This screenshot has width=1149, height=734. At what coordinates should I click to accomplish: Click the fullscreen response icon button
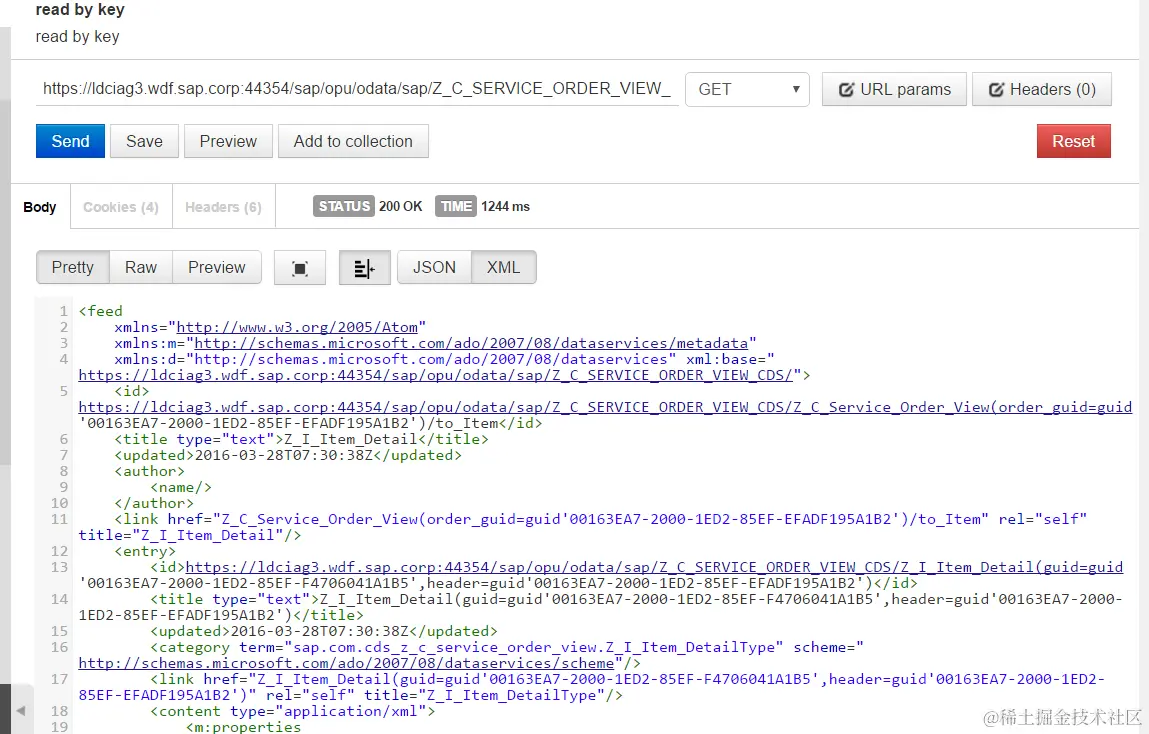click(x=300, y=268)
